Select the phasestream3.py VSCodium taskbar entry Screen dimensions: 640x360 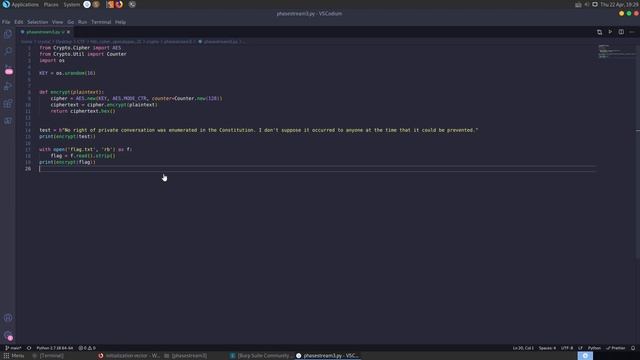[327, 356]
